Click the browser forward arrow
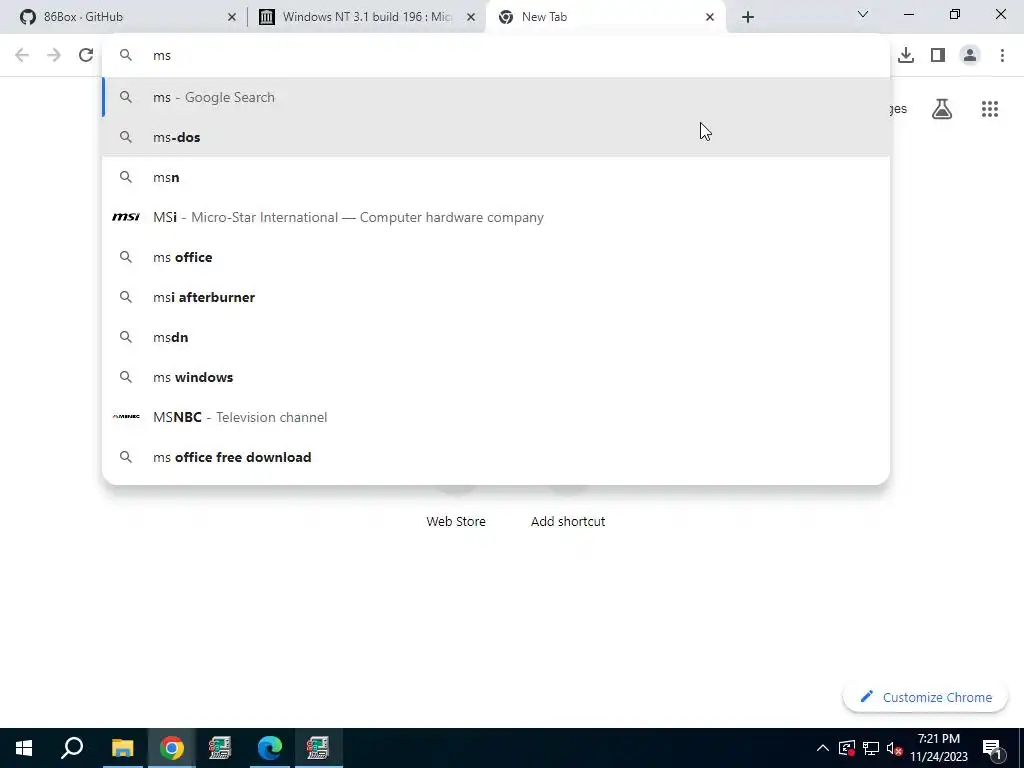Screen dimensions: 1024x768 click(x=54, y=55)
